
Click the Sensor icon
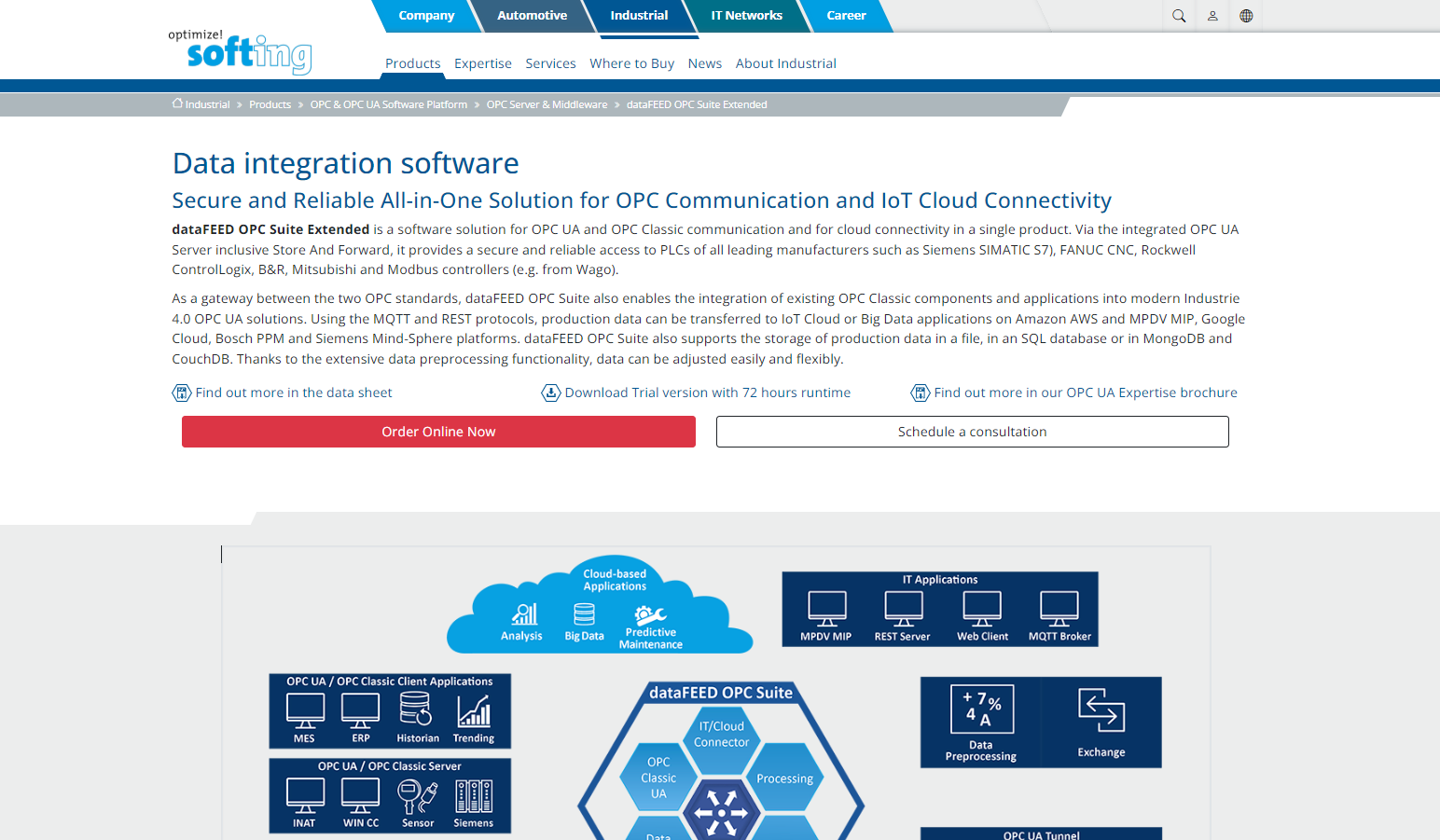(417, 797)
